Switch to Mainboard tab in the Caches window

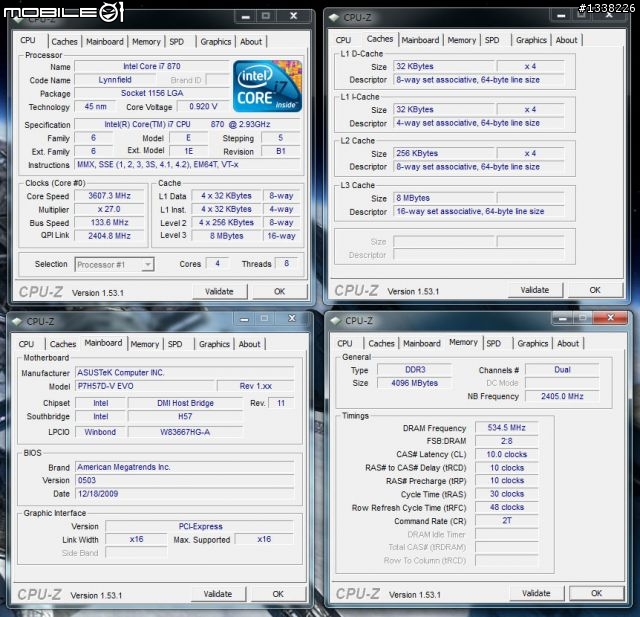coord(420,40)
